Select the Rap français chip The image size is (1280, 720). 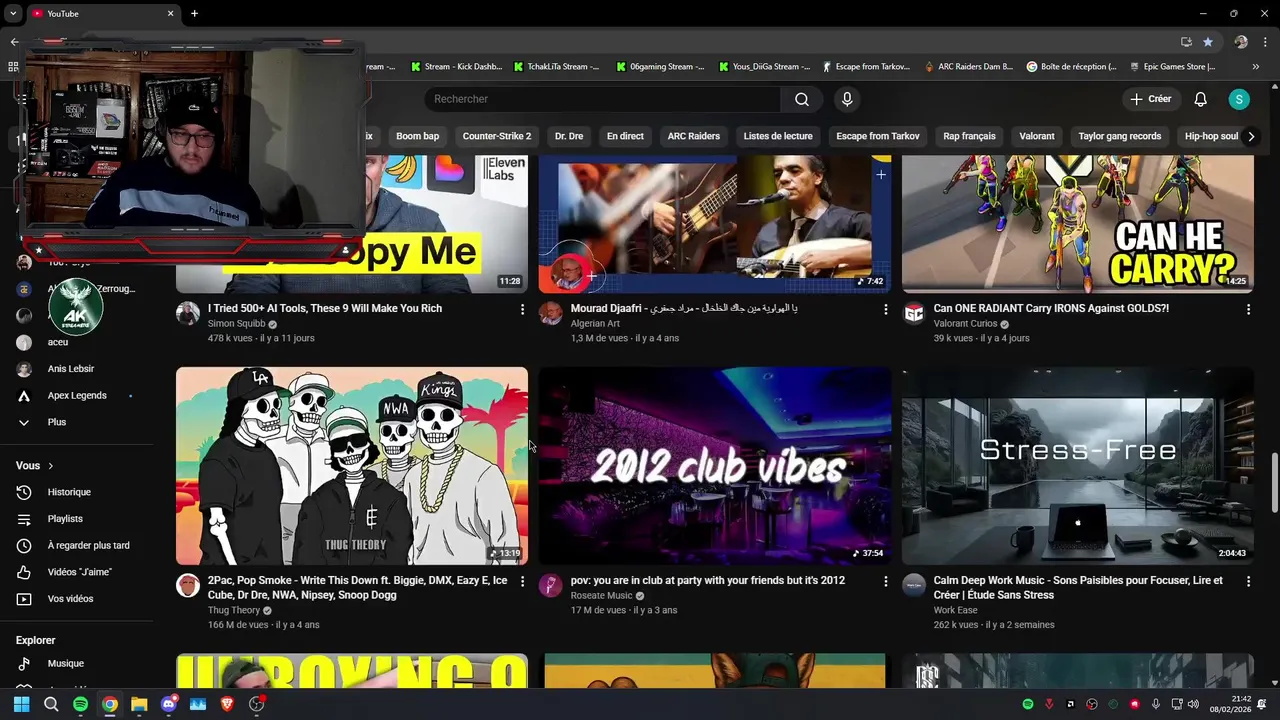tap(969, 136)
